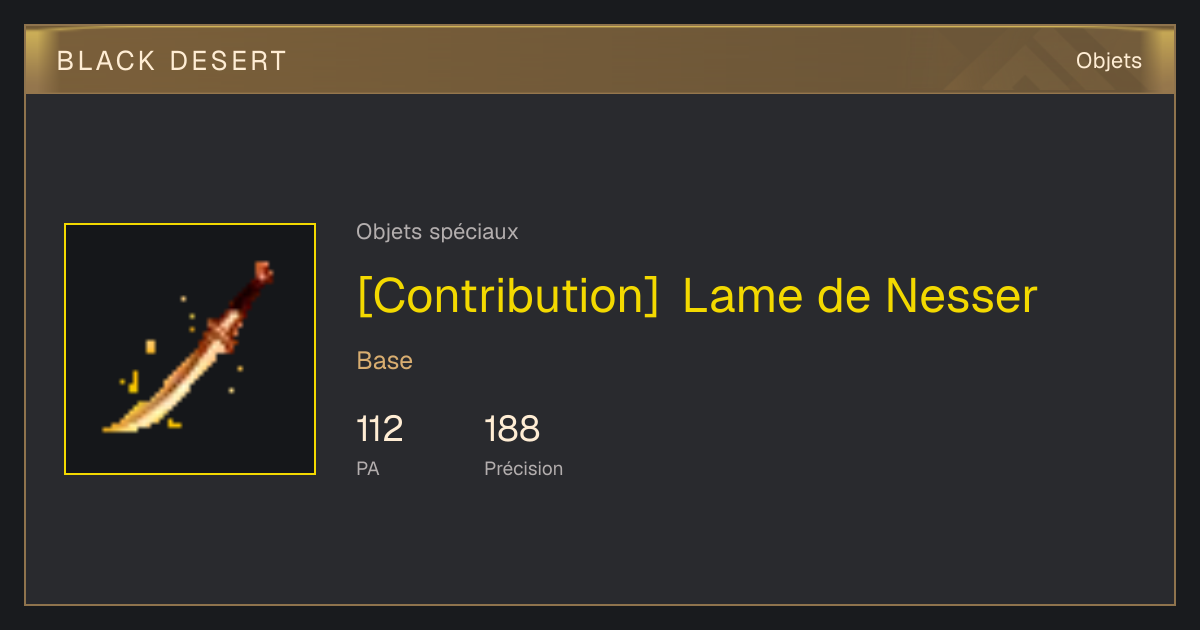1200x630 pixels.
Task: Click the Nesser blade item icon
Action: (x=190, y=349)
